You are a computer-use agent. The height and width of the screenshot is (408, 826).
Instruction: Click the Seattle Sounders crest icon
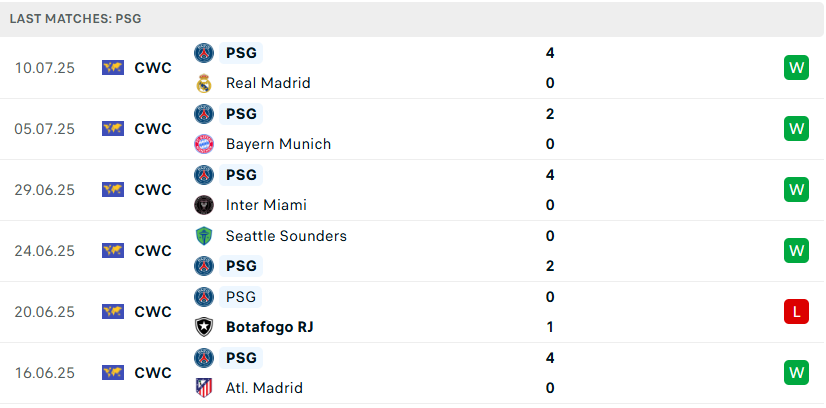(204, 236)
